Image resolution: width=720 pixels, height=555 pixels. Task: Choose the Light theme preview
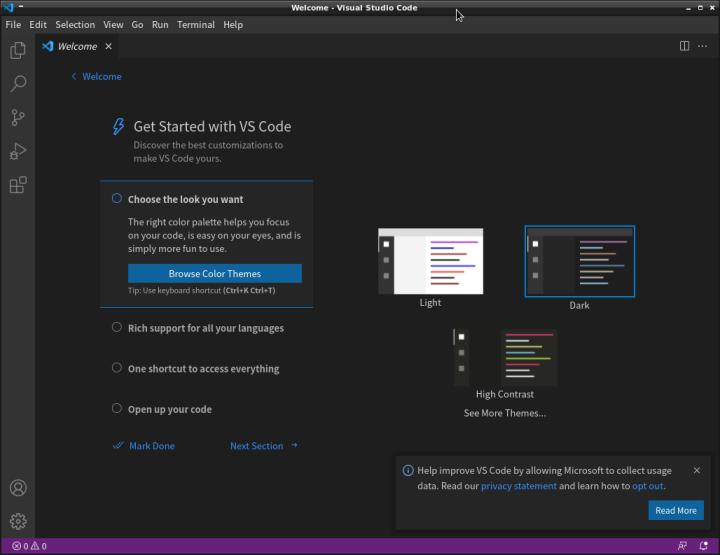(430, 261)
